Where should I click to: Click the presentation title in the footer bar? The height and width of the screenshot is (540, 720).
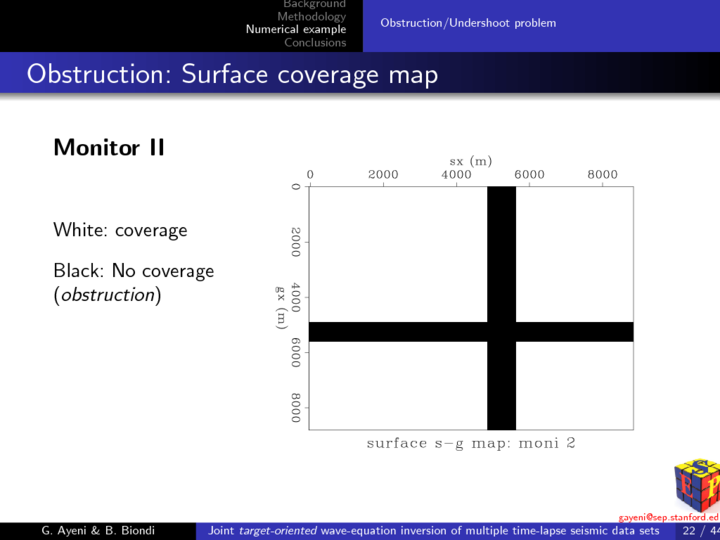(433, 531)
